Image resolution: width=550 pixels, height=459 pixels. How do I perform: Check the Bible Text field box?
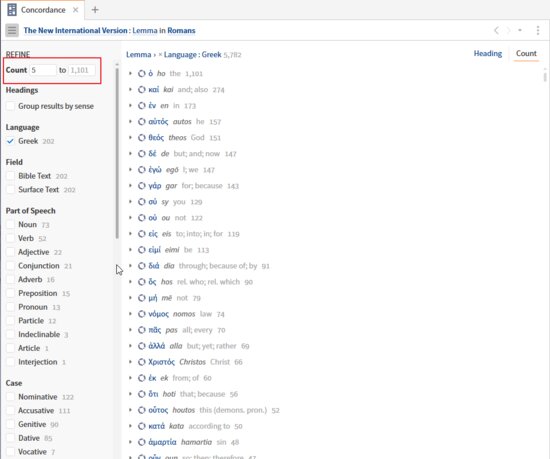click(x=11, y=176)
